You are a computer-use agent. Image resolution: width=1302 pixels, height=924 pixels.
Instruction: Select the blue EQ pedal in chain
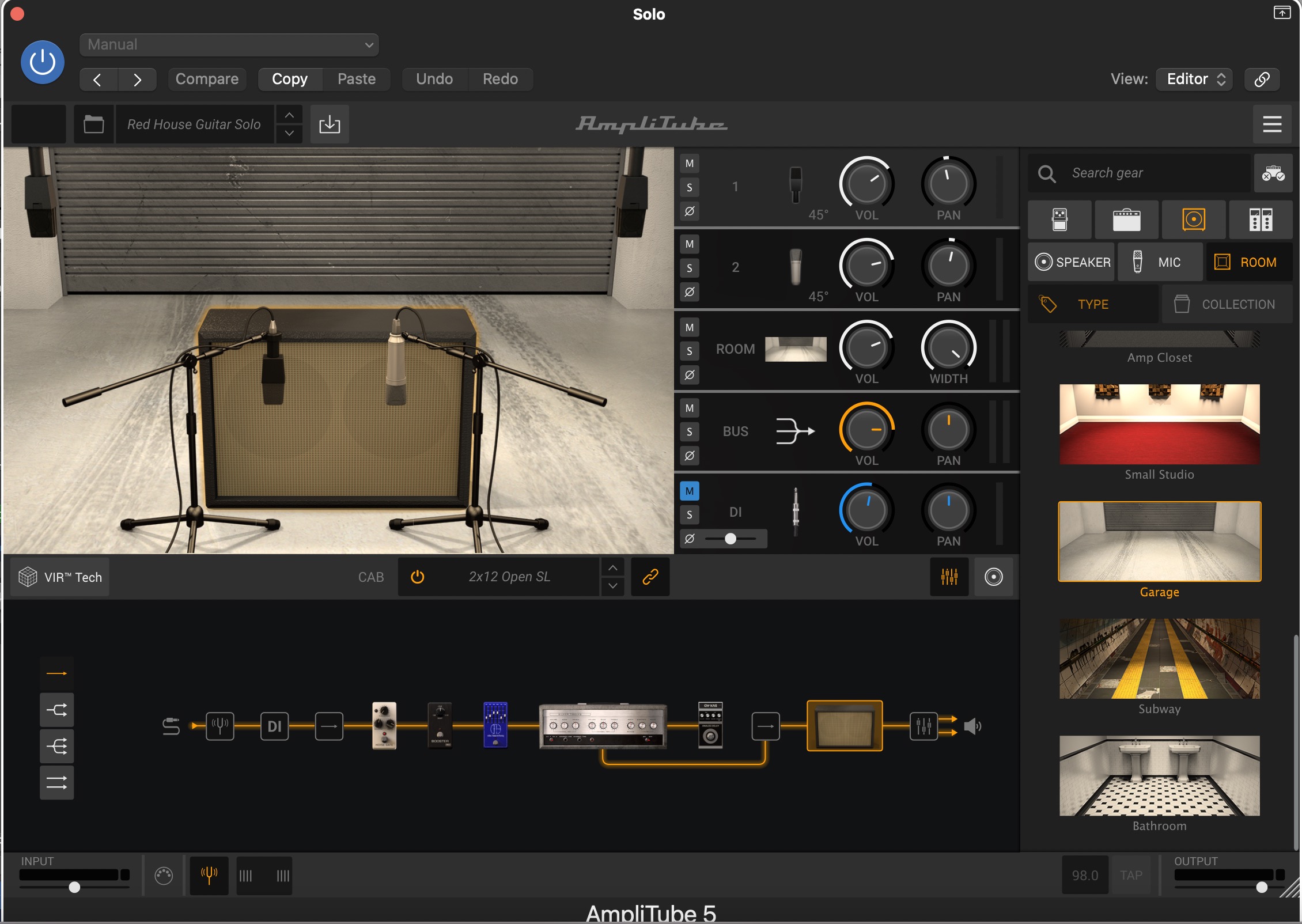point(495,725)
